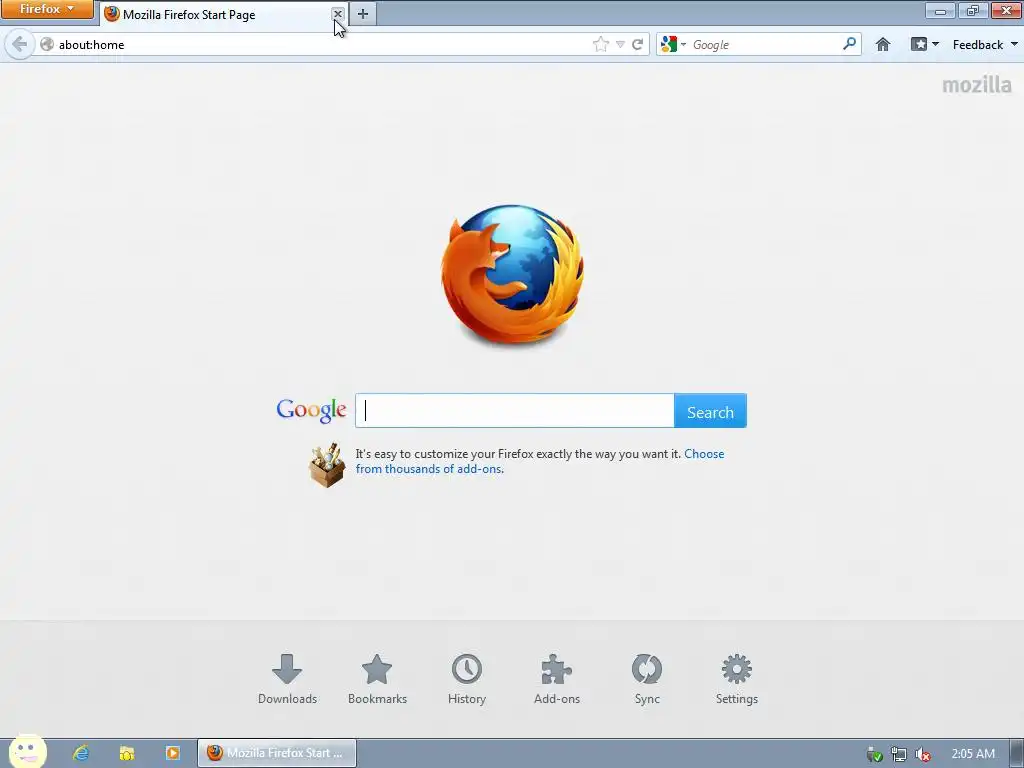Image resolution: width=1024 pixels, height=768 pixels.
Task: Close the Mozilla Firefox Start Page tab
Action: point(338,14)
